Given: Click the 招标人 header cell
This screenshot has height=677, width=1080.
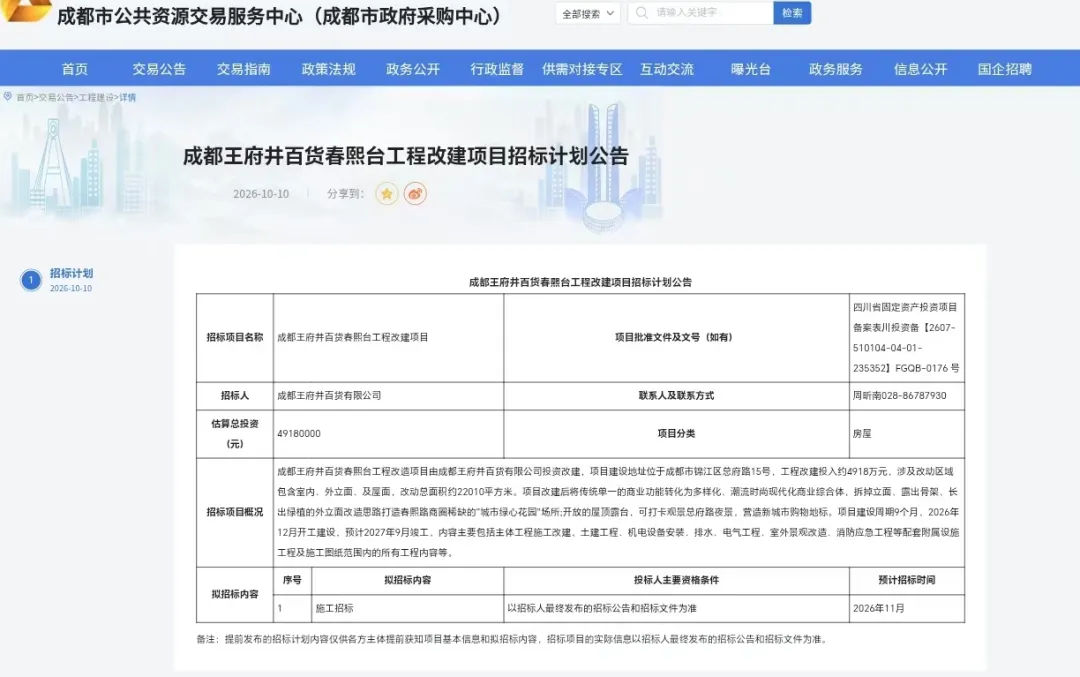Looking at the screenshot, I should 235,396.
